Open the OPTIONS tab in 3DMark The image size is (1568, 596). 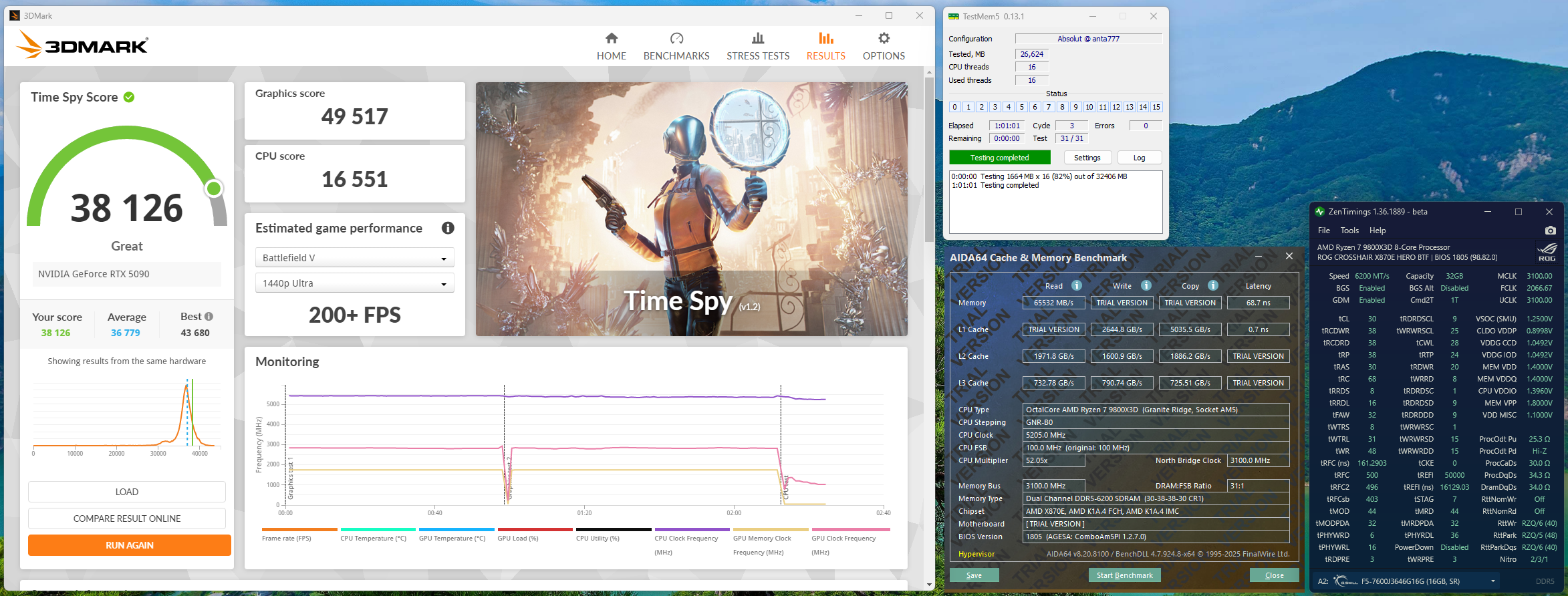(x=884, y=47)
